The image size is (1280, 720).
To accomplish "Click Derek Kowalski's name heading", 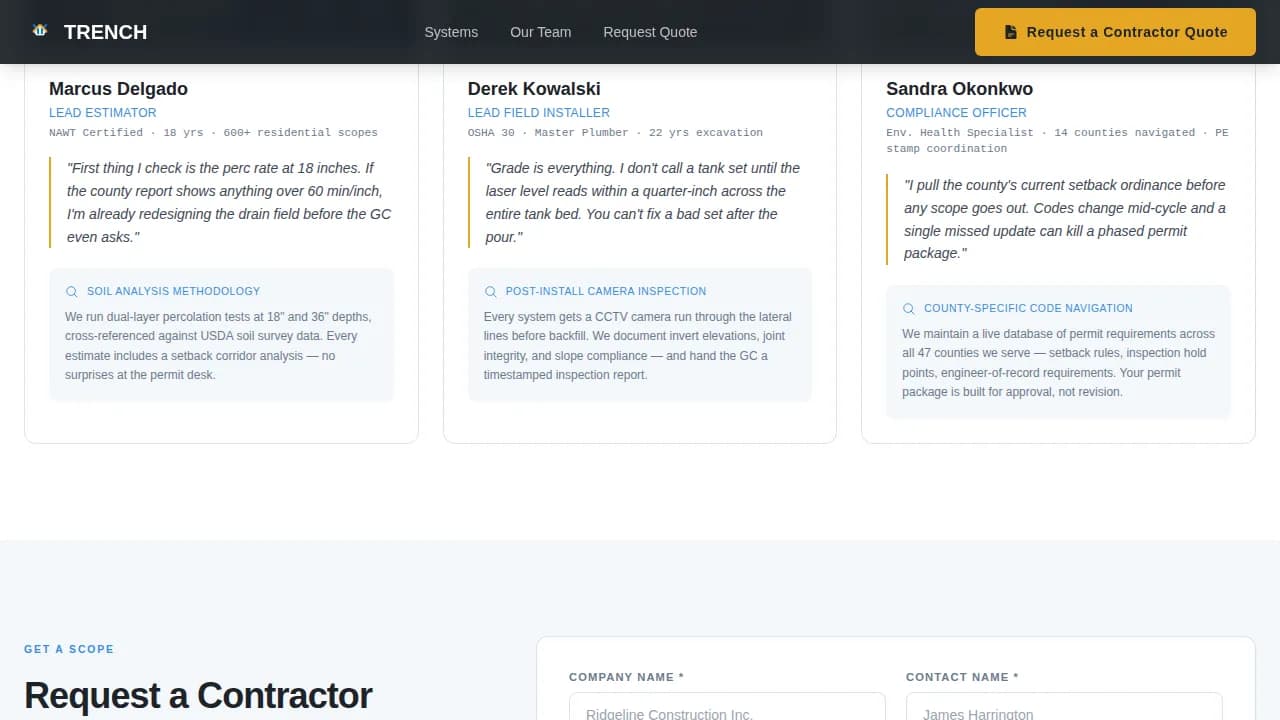I will pyautogui.click(x=534, y=89).
